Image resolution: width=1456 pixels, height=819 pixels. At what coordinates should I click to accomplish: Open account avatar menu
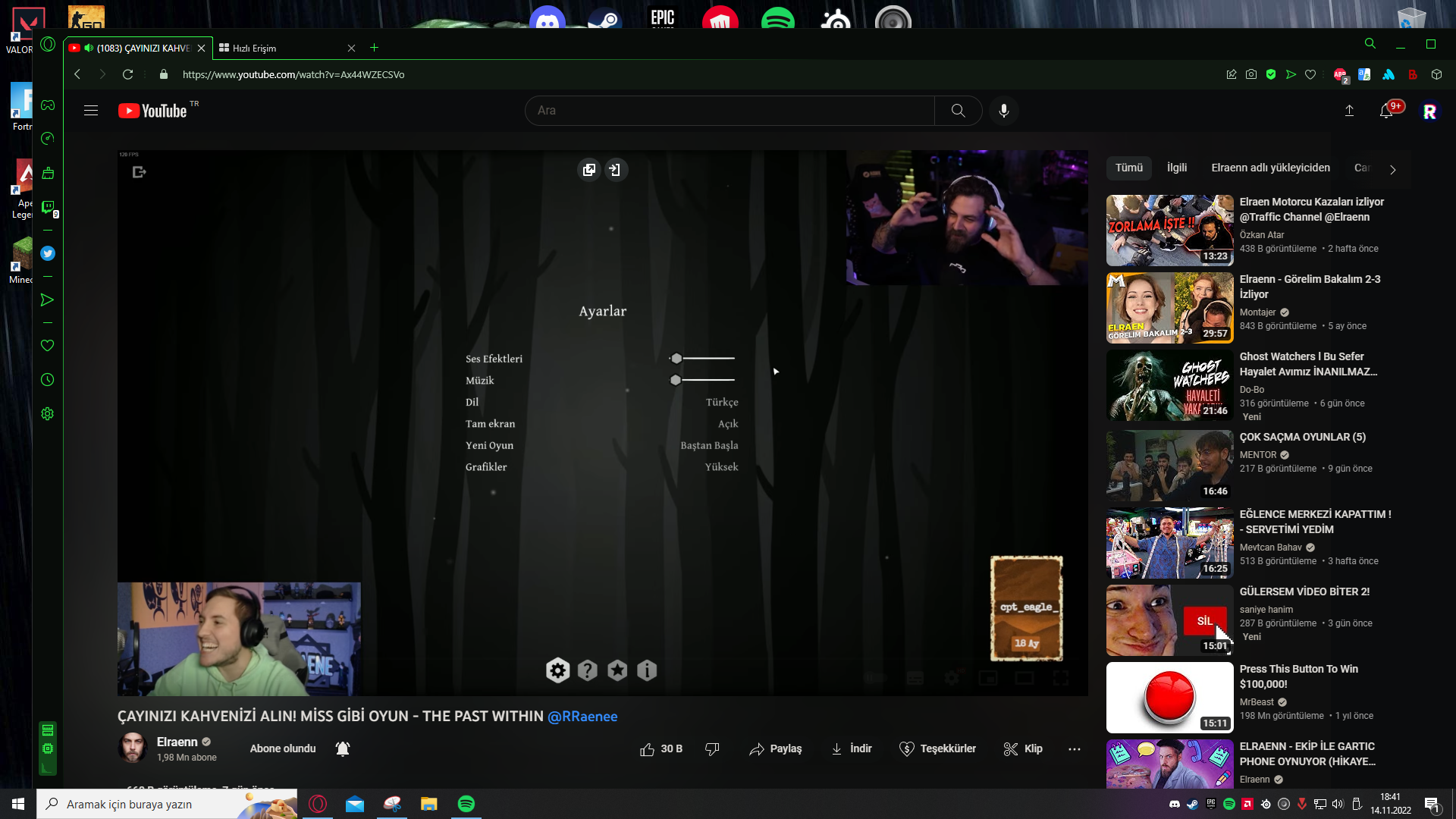point(1429,111)
